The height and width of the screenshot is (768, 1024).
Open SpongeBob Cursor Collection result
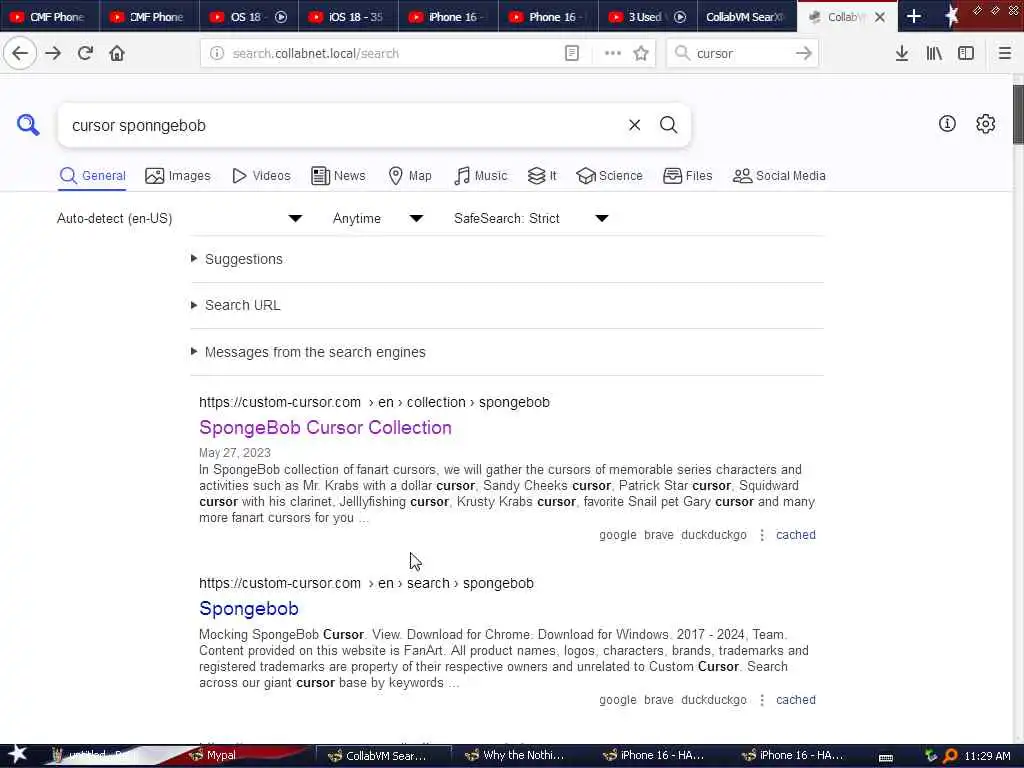(325, 427)
